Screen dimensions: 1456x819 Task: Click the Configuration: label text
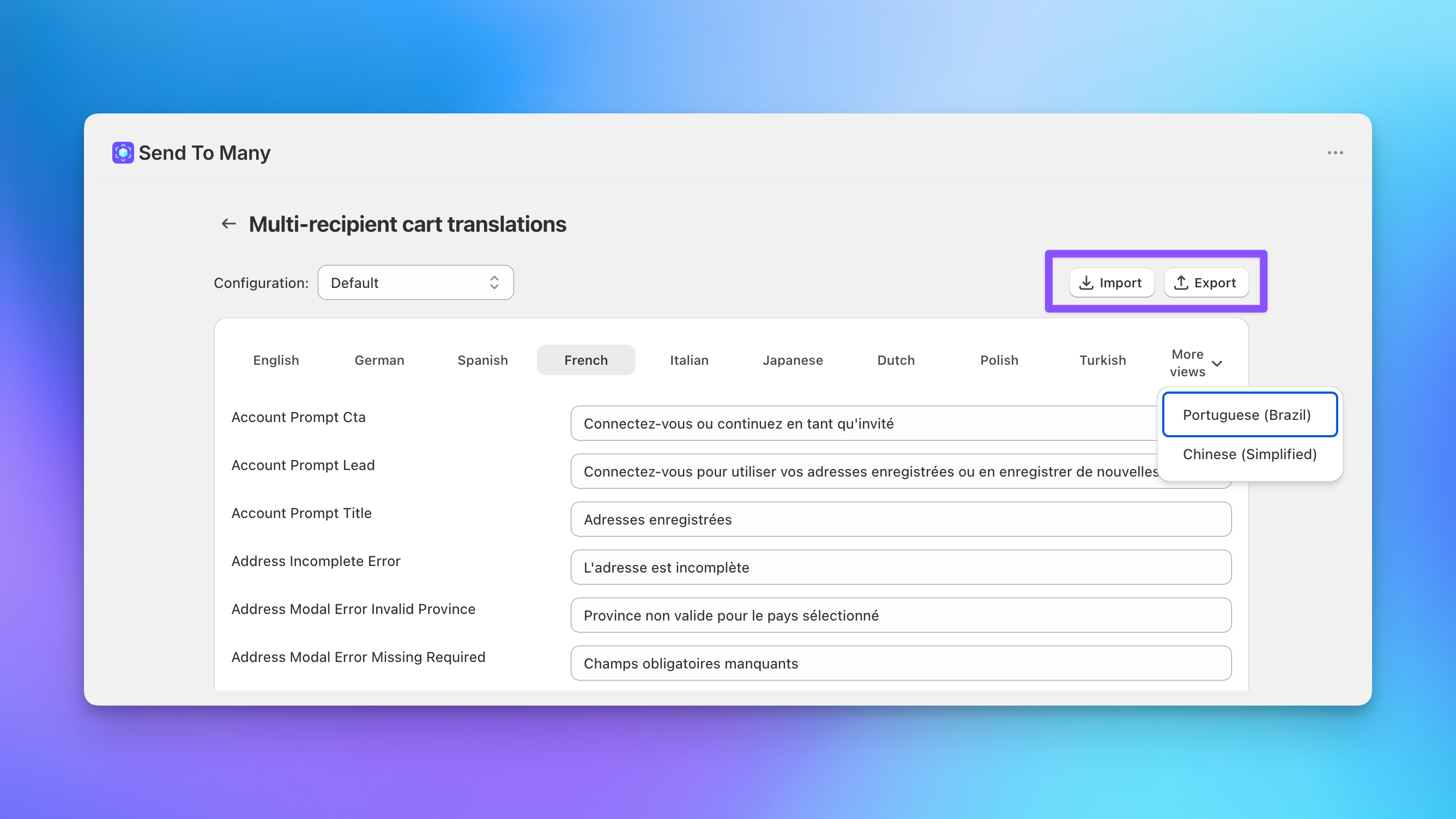click(261, 283)
